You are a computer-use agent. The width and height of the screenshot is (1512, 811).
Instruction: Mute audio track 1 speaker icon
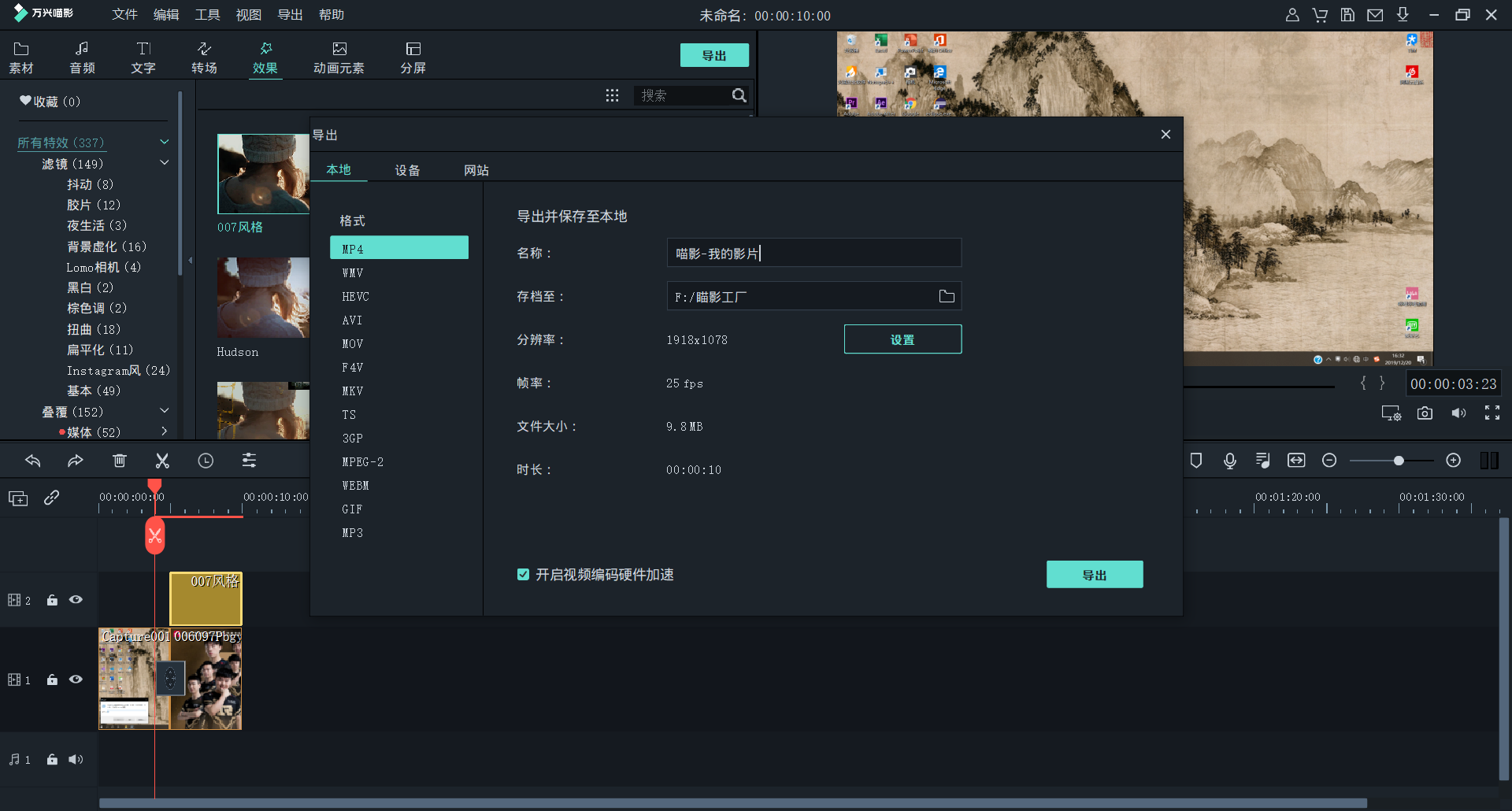coord(76,760)
